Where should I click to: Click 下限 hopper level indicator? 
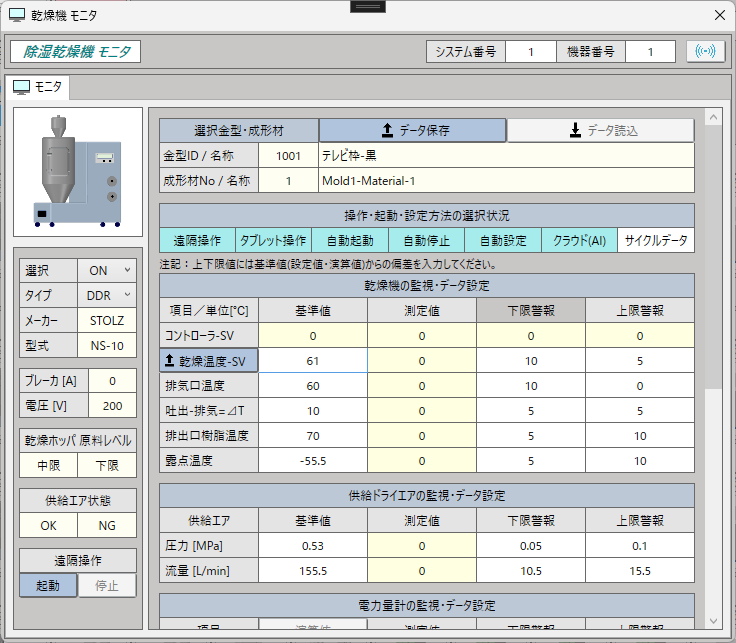point(107,465)
